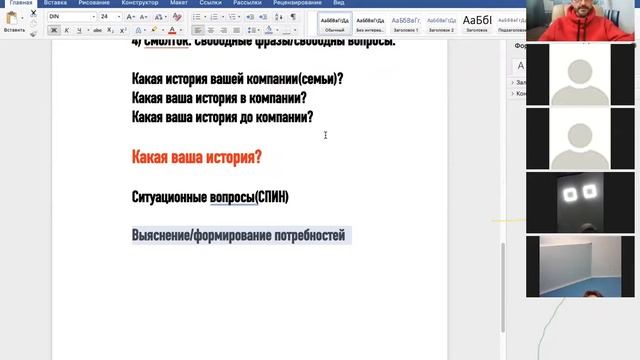This screenshot has height=360, width=640.
Task: Toggle Bold formatting (Ж)
Action: point(53,30)
